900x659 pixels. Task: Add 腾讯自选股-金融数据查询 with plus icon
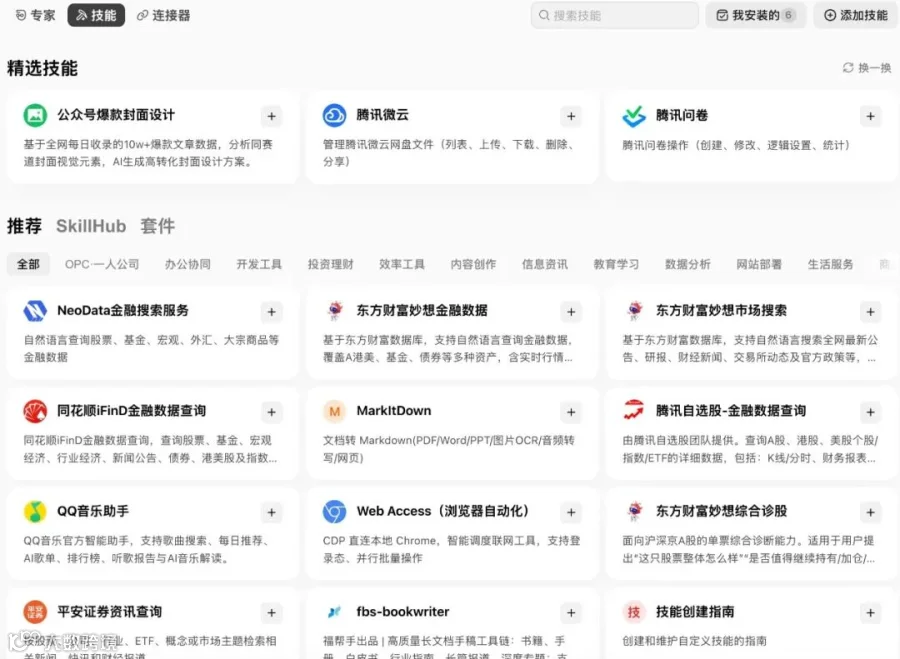[x=871, y=412]
